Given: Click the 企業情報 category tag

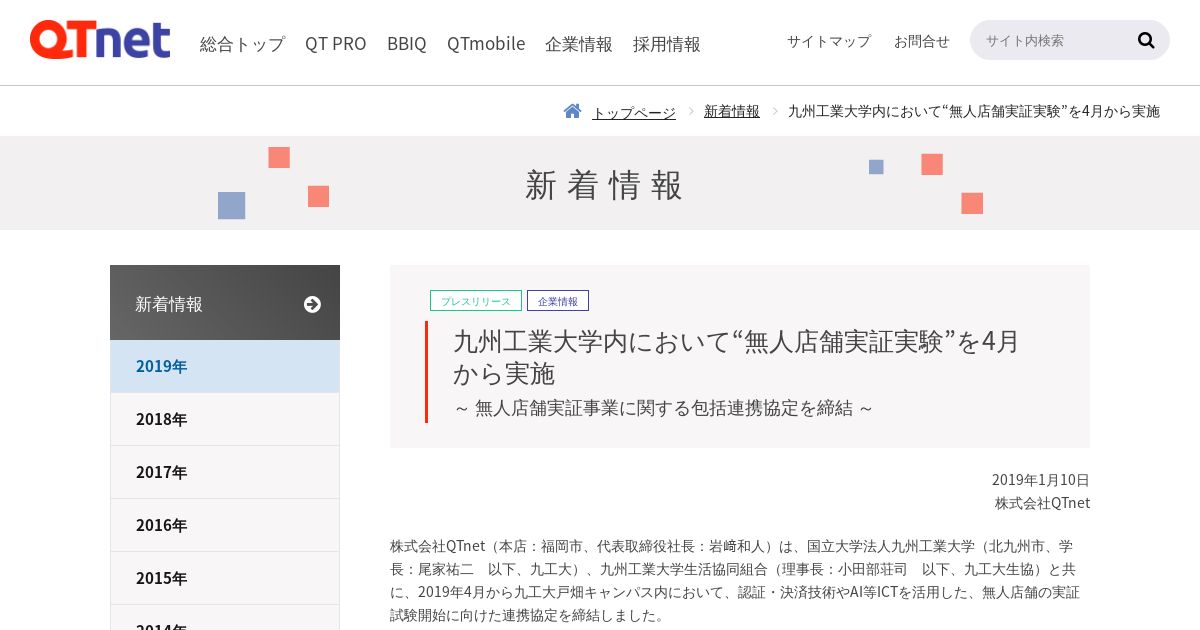Looking at the screenshot, I should pos(558,301).
